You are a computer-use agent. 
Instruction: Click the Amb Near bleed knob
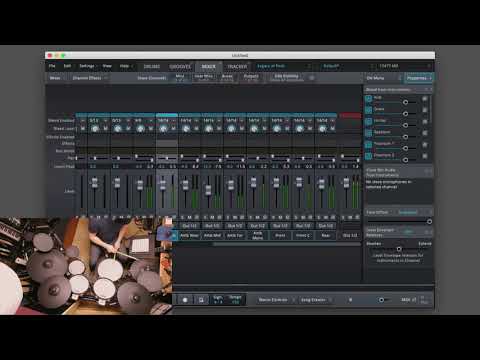[x=186, y=128]
